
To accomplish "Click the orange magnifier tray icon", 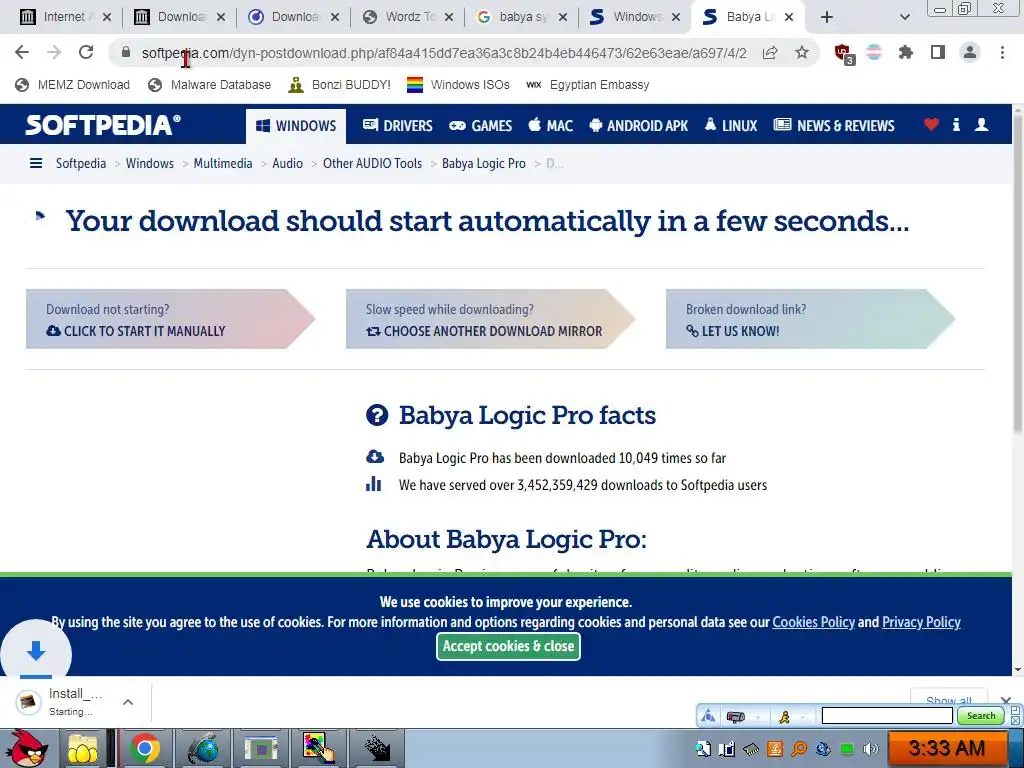I will [x=799, y=749].
